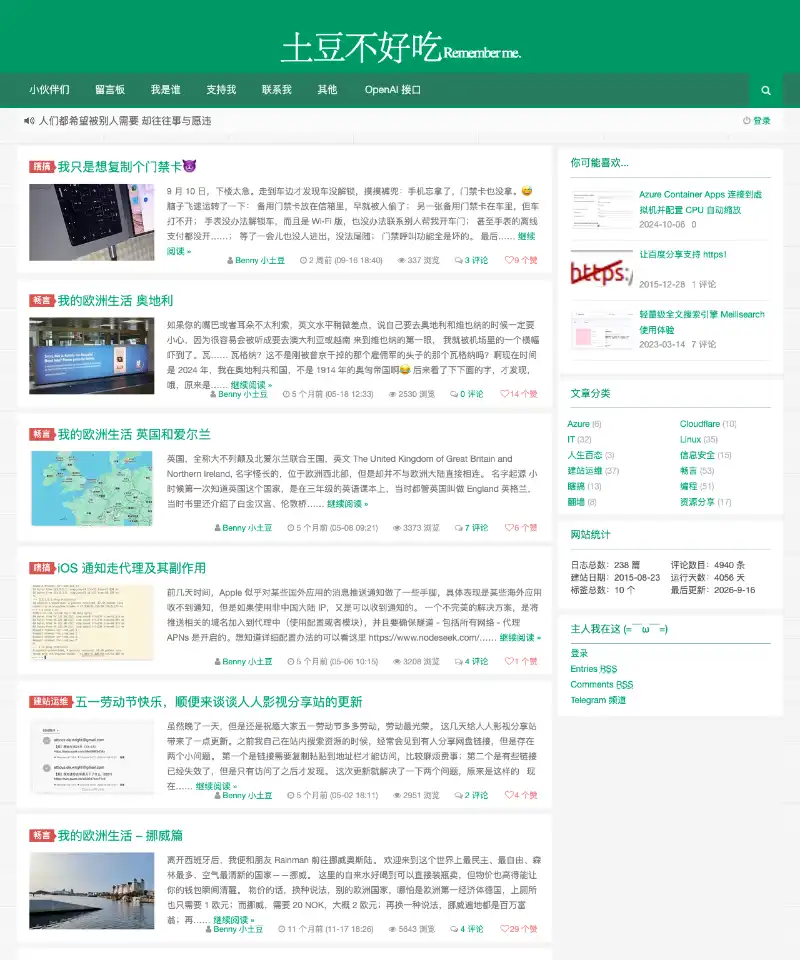Open the 联系我 menu item
The width and height of the screenshot is (800, 960).
[277, 89]
